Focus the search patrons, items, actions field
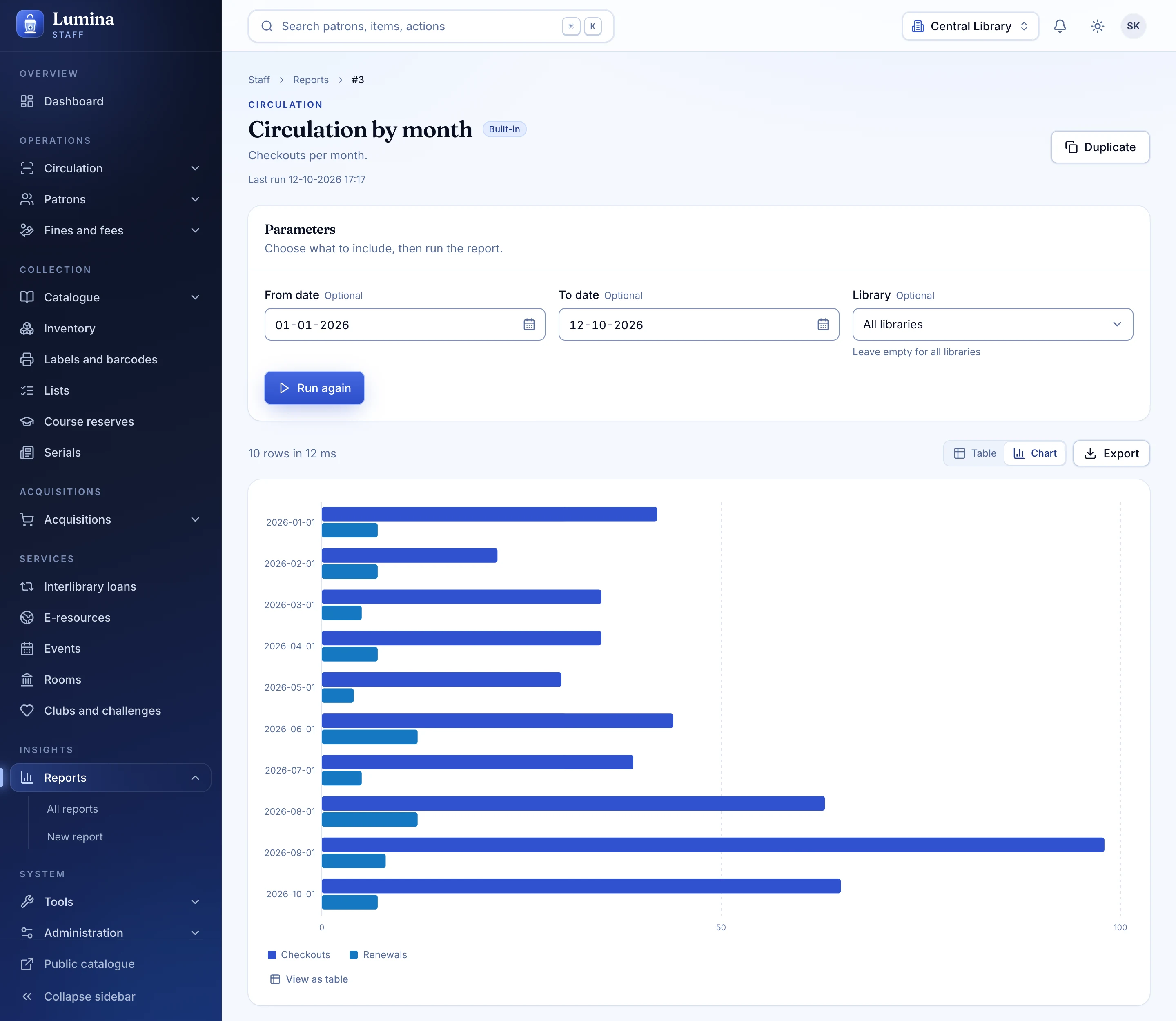This screenshot has width=1176, height=1021. pos(431,26)
